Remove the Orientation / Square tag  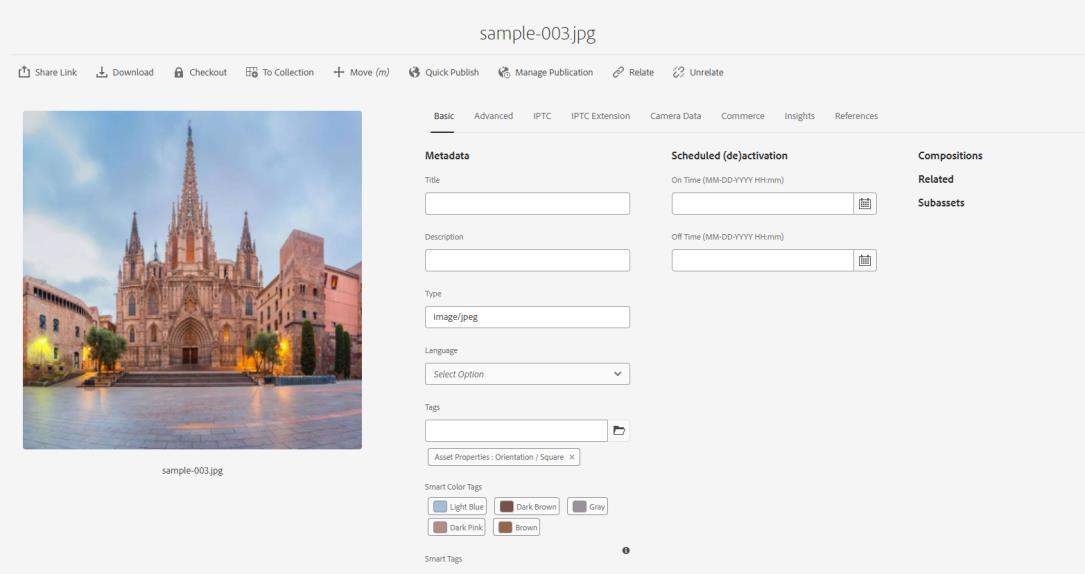(572, 457)
